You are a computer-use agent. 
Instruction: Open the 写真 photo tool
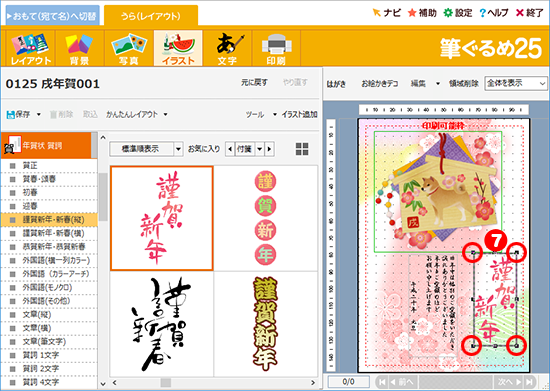(x=129, y=48)
